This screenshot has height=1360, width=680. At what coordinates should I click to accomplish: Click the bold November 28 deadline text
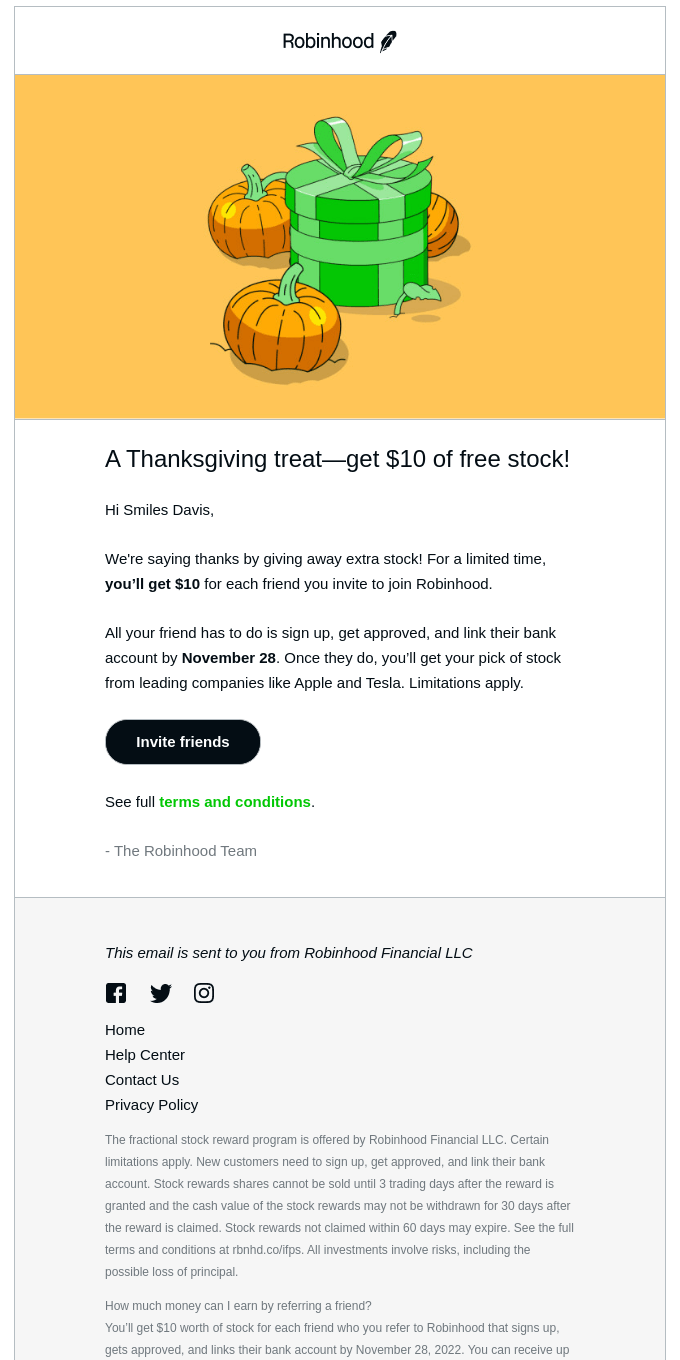click(x=228, y=658)
